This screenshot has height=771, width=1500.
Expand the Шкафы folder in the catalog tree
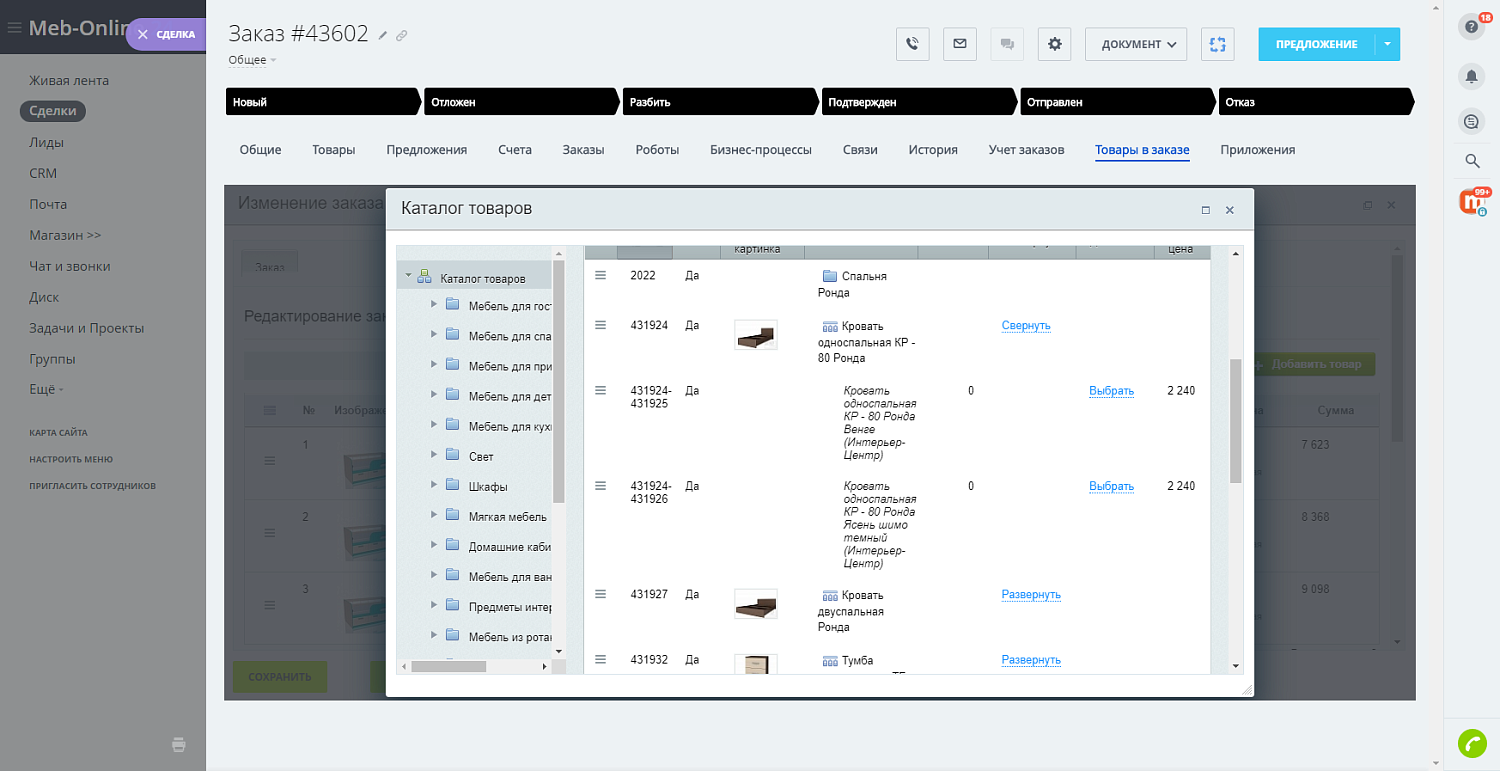434,485
